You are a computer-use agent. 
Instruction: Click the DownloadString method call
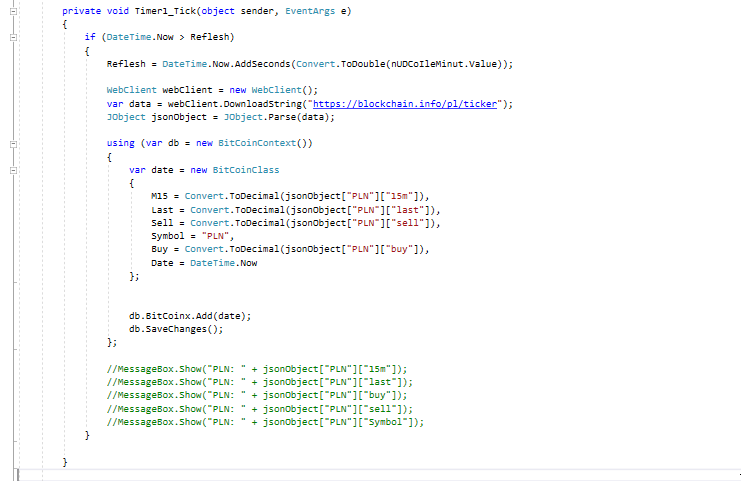(263, 104)
